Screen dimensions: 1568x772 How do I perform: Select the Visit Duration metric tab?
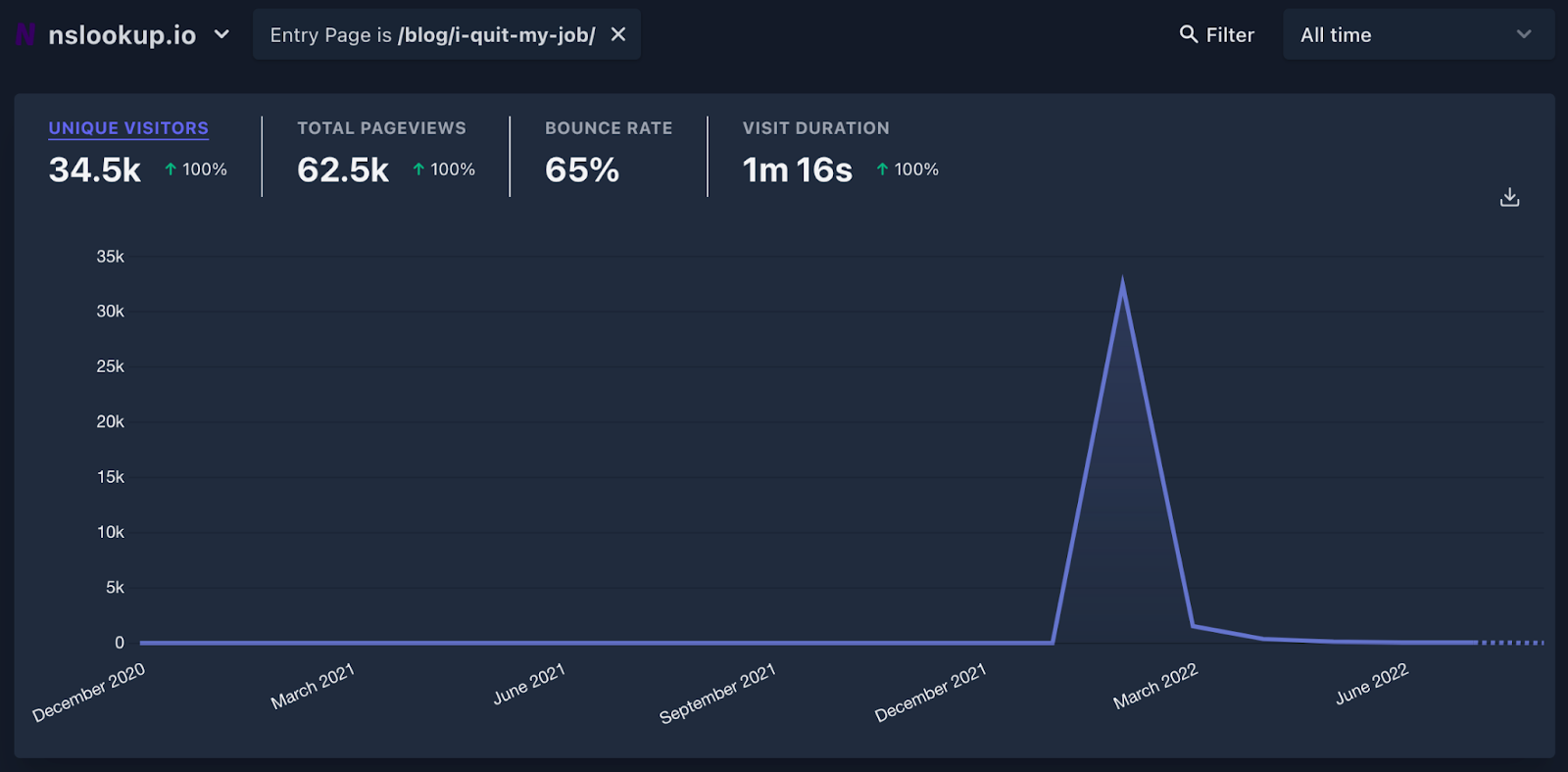[815, 128]
